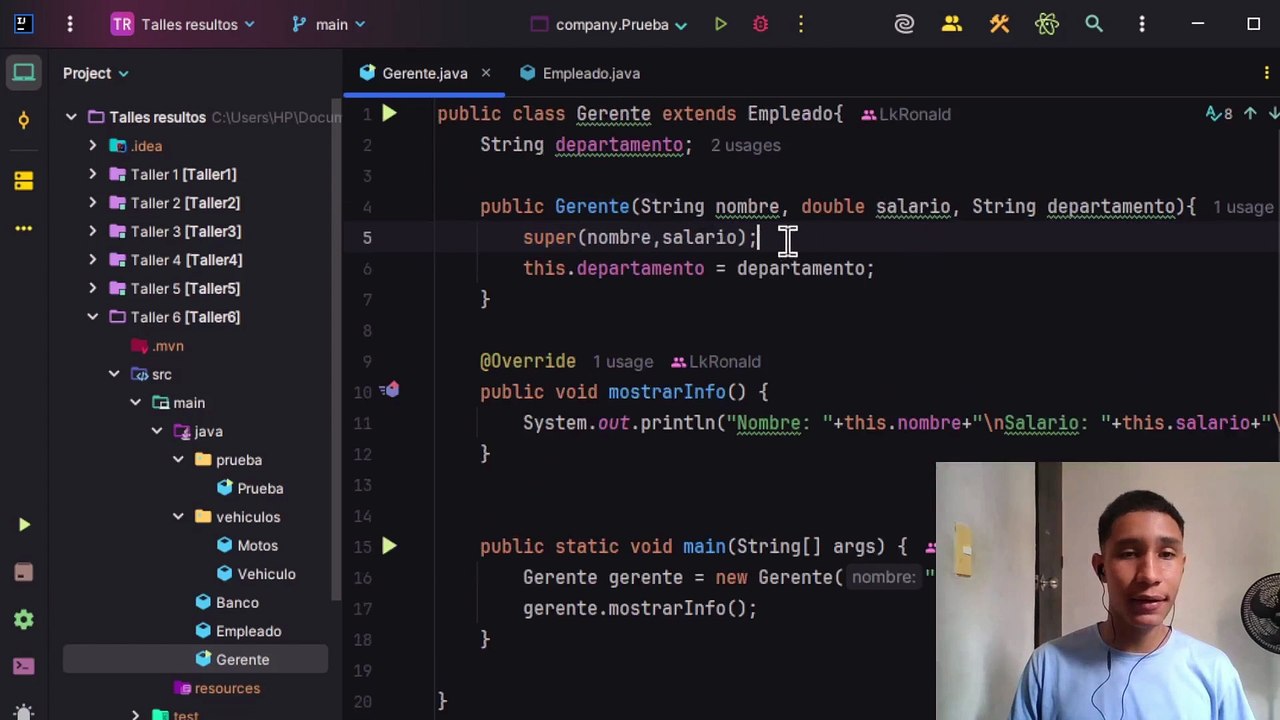Go to previous highlighted problem arrow
This screenshot has height=720, width=1280.
[x=1250, y=114]
